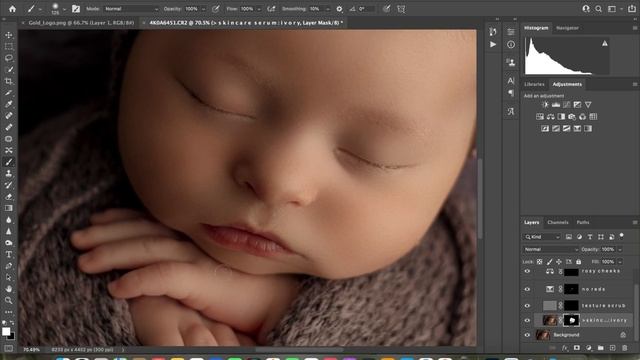This screenshot has width=640, height=360.
Task: Click the search icon at top right
Action: [598, 9]
